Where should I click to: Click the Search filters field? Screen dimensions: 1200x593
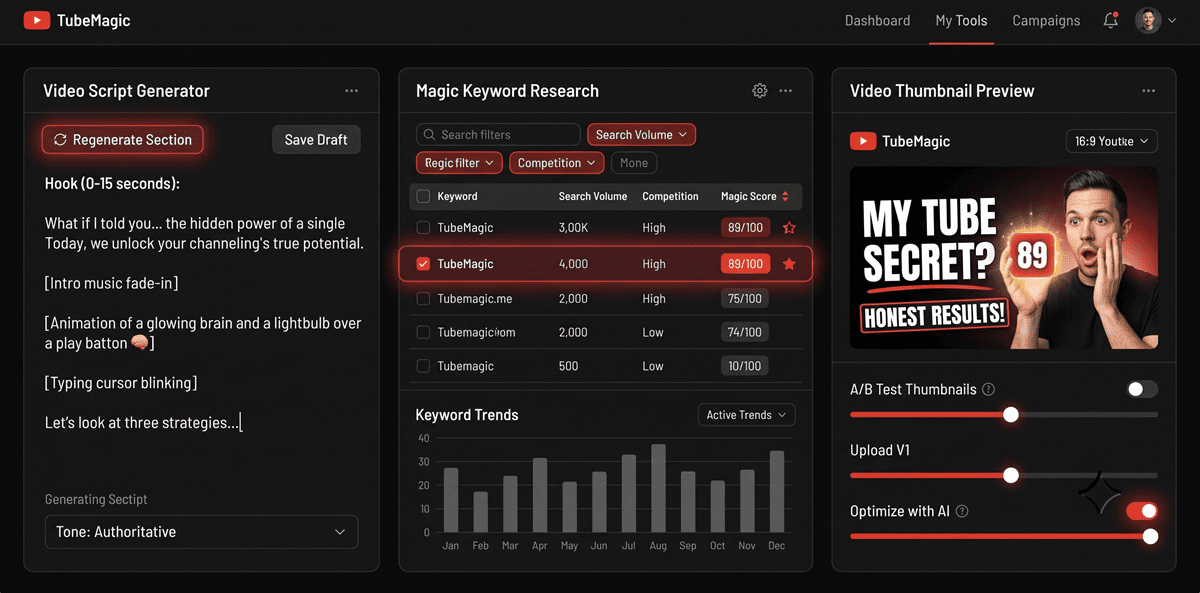pyautogui.click(x=498, y=134)
